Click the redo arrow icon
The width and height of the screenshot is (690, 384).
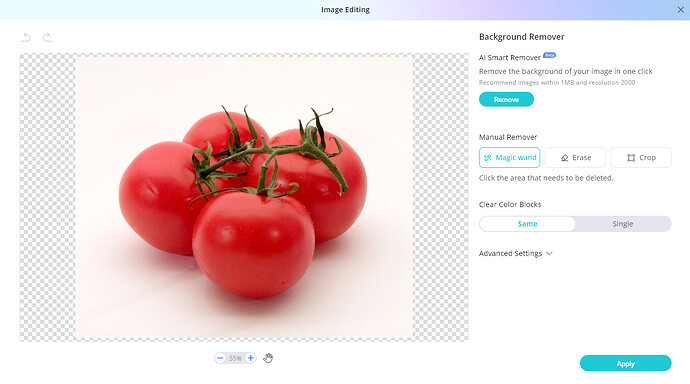coord(47,37)
